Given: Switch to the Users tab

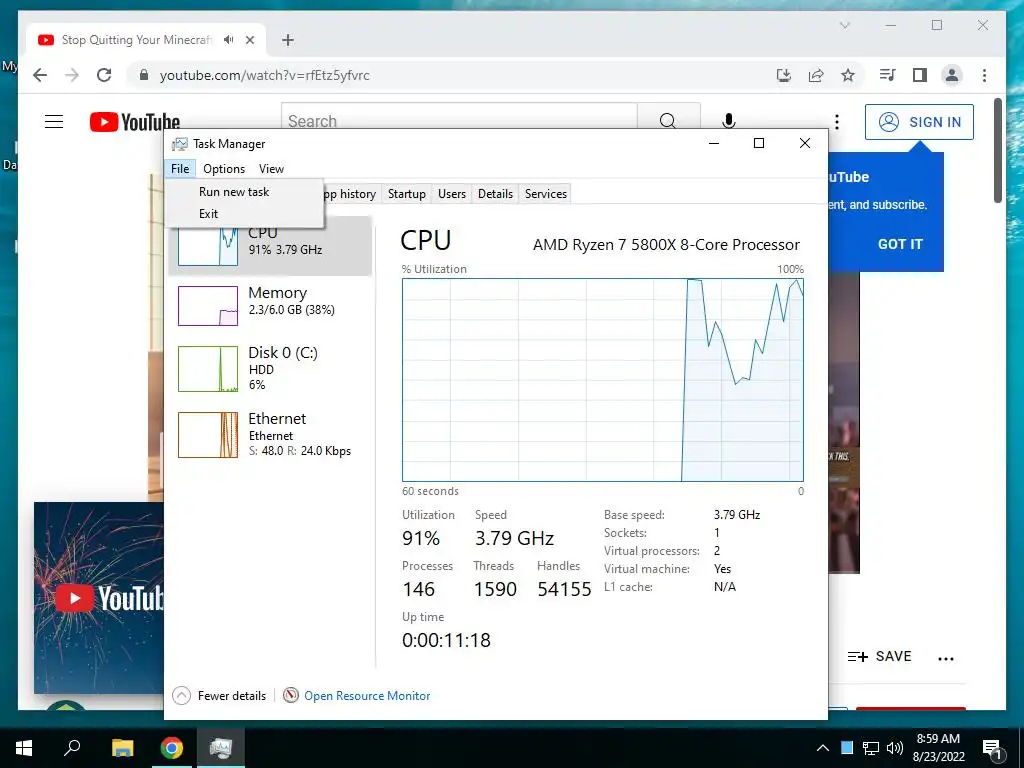Looking at the screenshot, I should click(x=451, y=194).
